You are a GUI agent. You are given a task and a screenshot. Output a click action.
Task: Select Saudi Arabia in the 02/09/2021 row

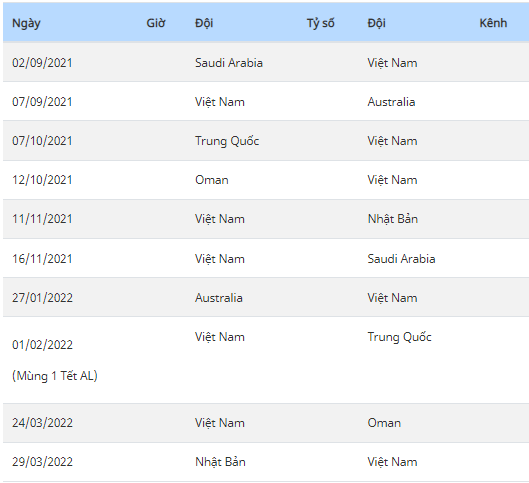coord(229,63)
